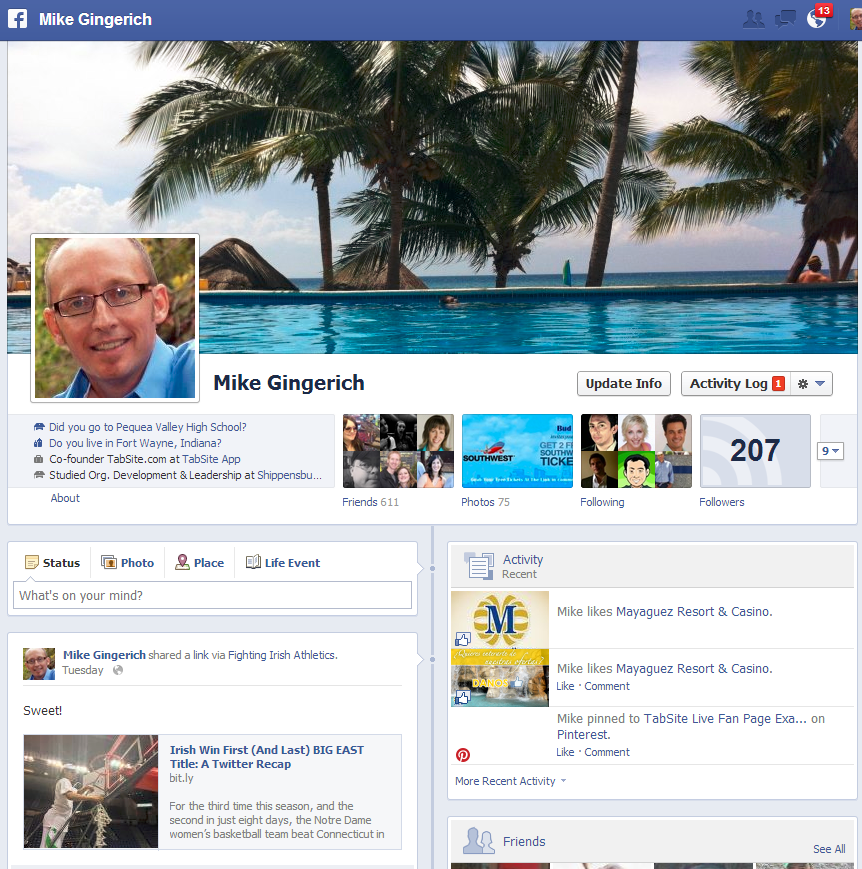
Task: Click the Update Info button
Action: (623, 383)
